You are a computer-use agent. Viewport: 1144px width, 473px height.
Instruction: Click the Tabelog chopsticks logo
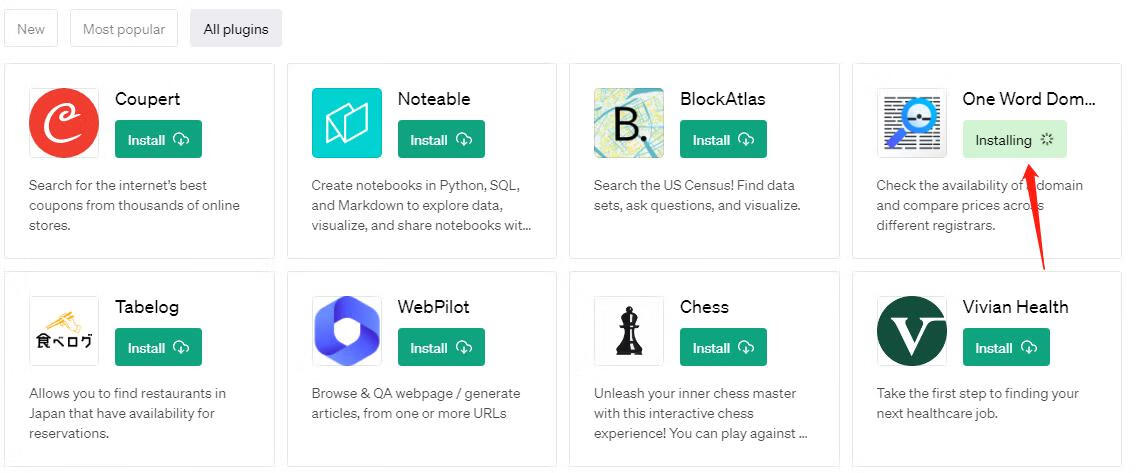[64, 331]
